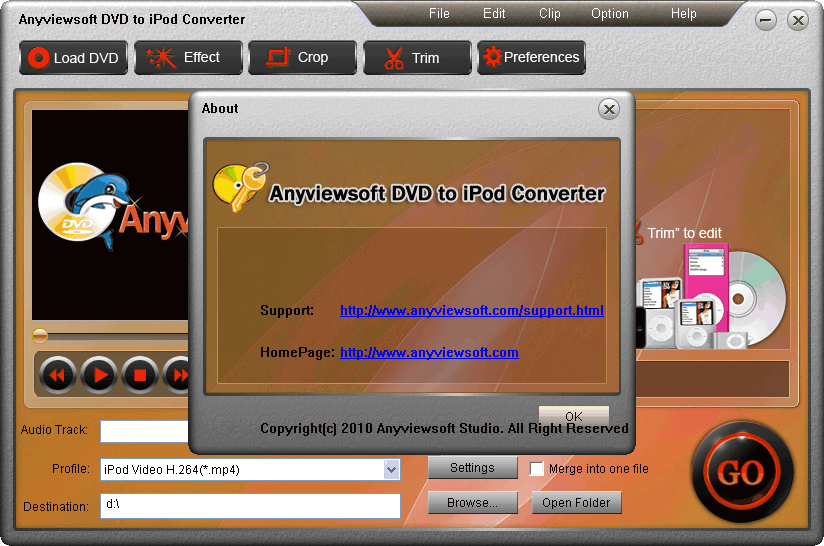Click the Destination path field

tap(250, 506)
